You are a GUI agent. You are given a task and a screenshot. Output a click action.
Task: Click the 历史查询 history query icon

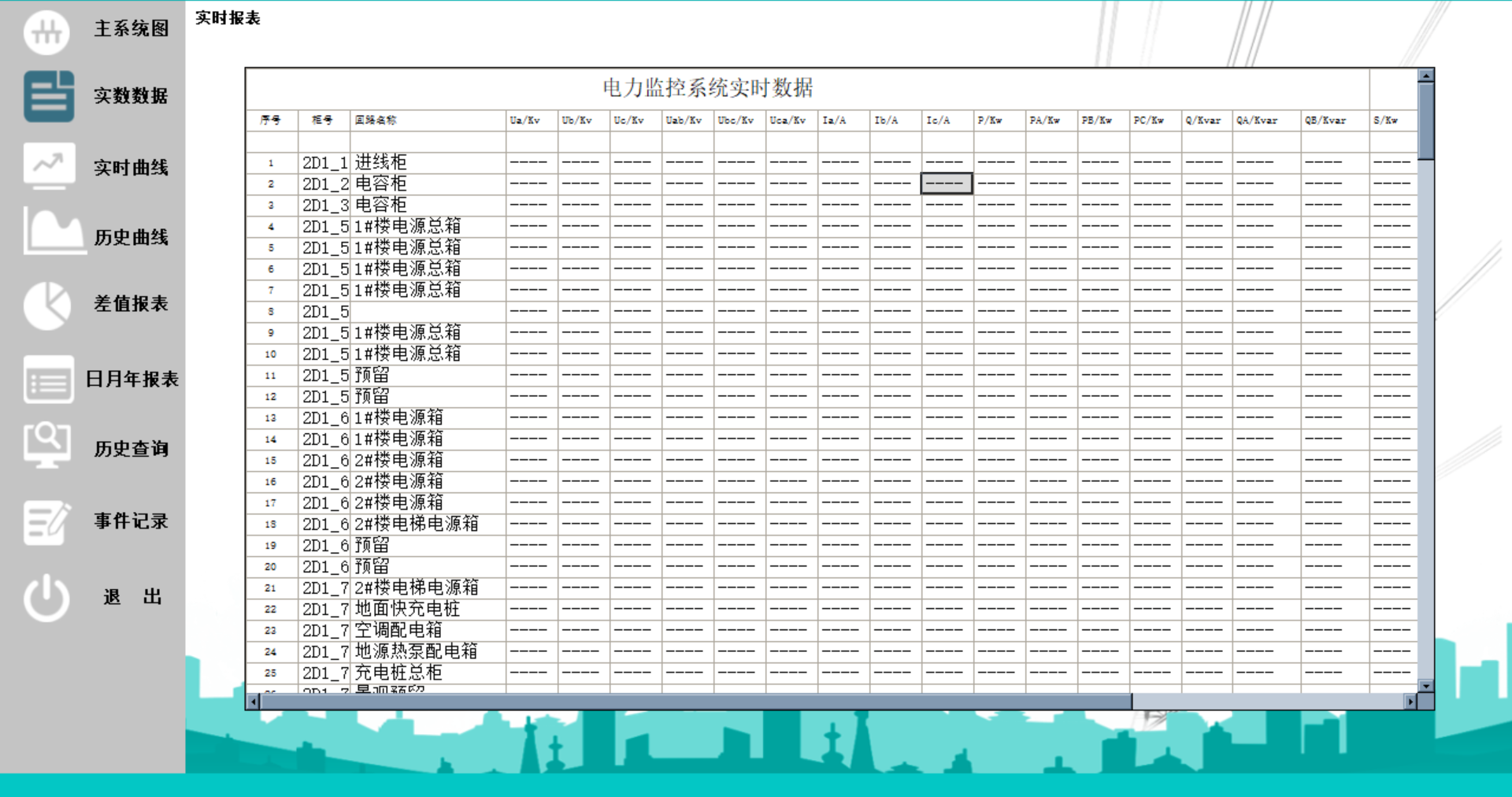(x=47, y=447)
